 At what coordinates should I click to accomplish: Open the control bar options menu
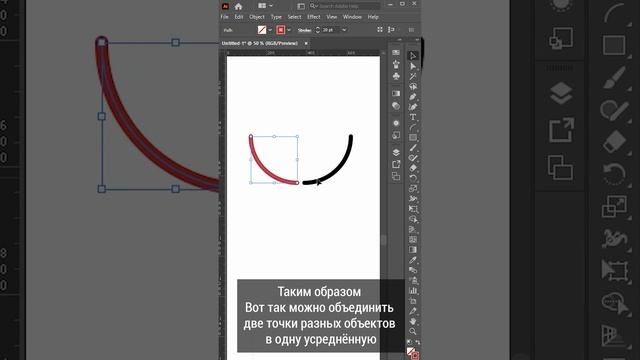[411, 29]
